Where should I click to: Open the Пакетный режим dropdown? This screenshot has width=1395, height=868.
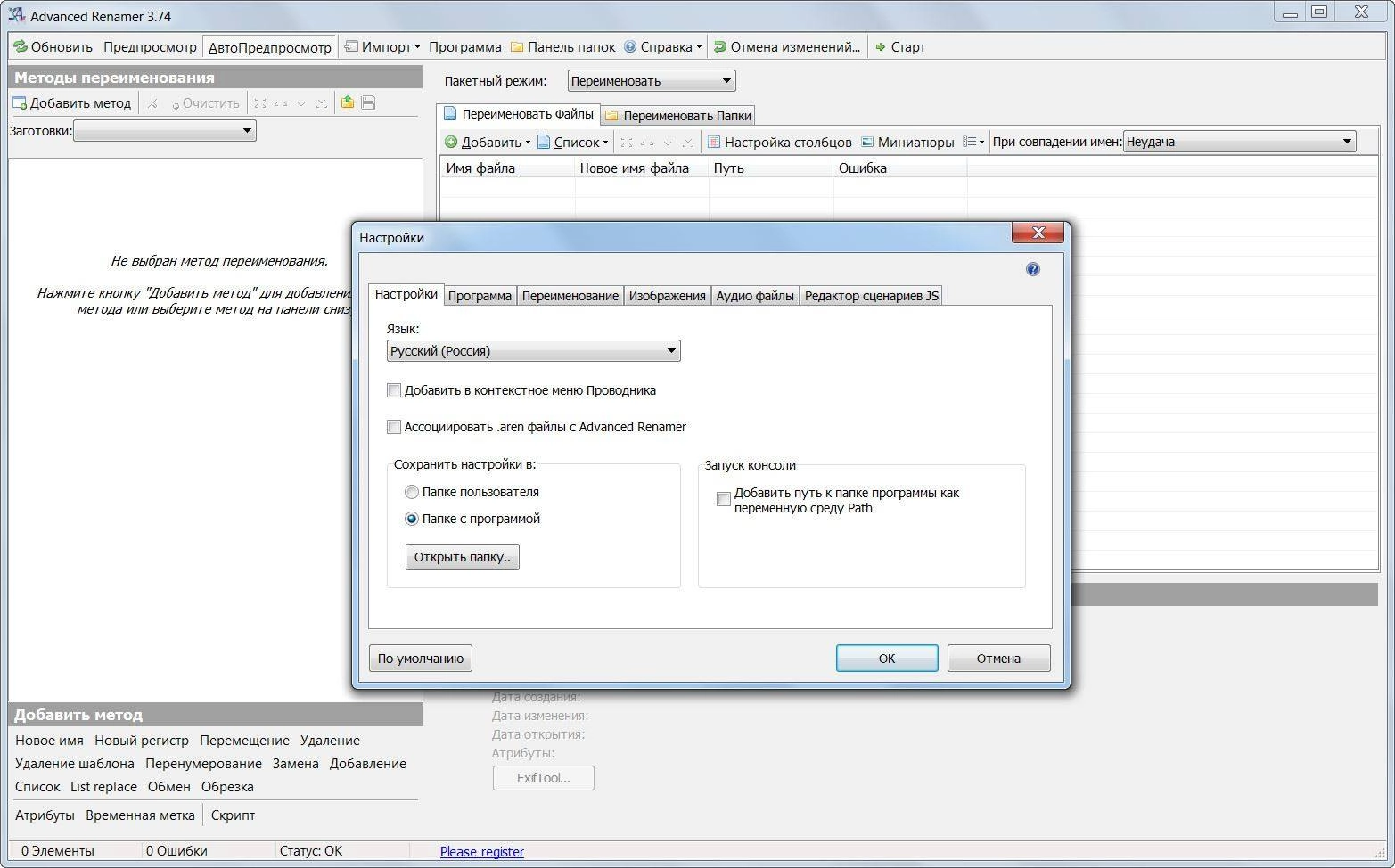click(652, 81)
